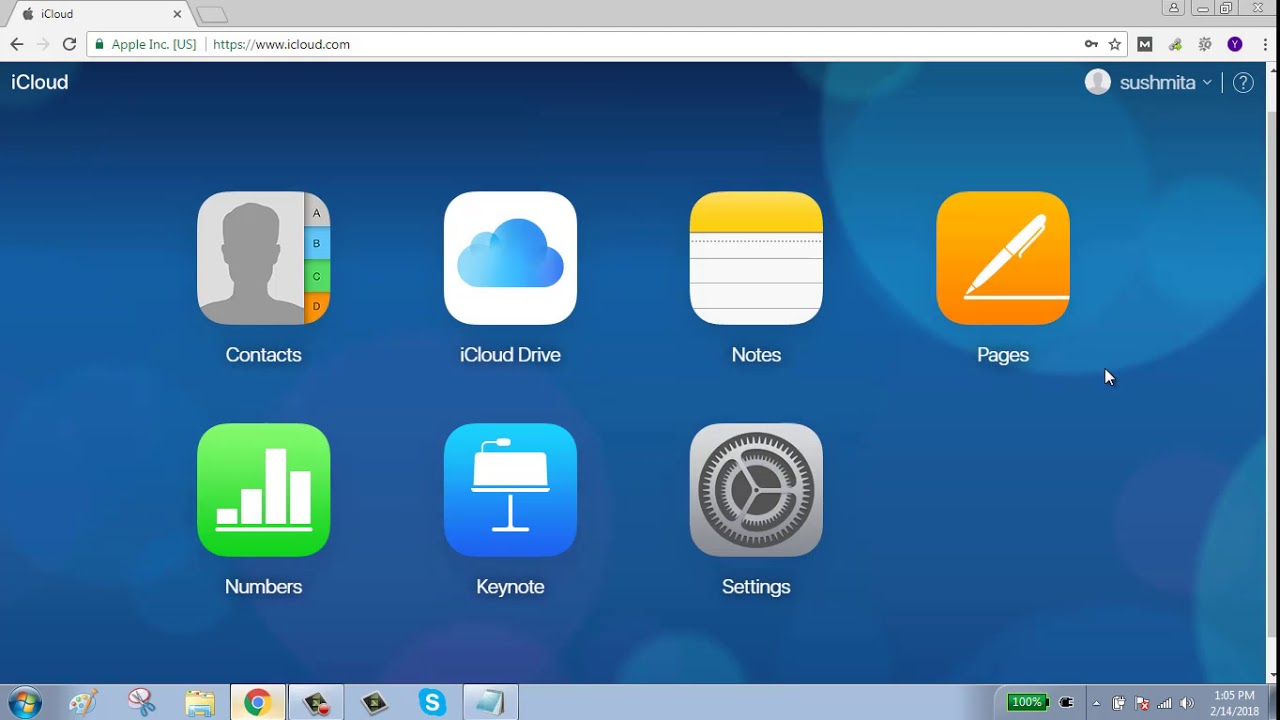Viewport: 1280px width, 720px height.
Task: Click the Apple Inc. secure lock badge
Action: (146, 44)
